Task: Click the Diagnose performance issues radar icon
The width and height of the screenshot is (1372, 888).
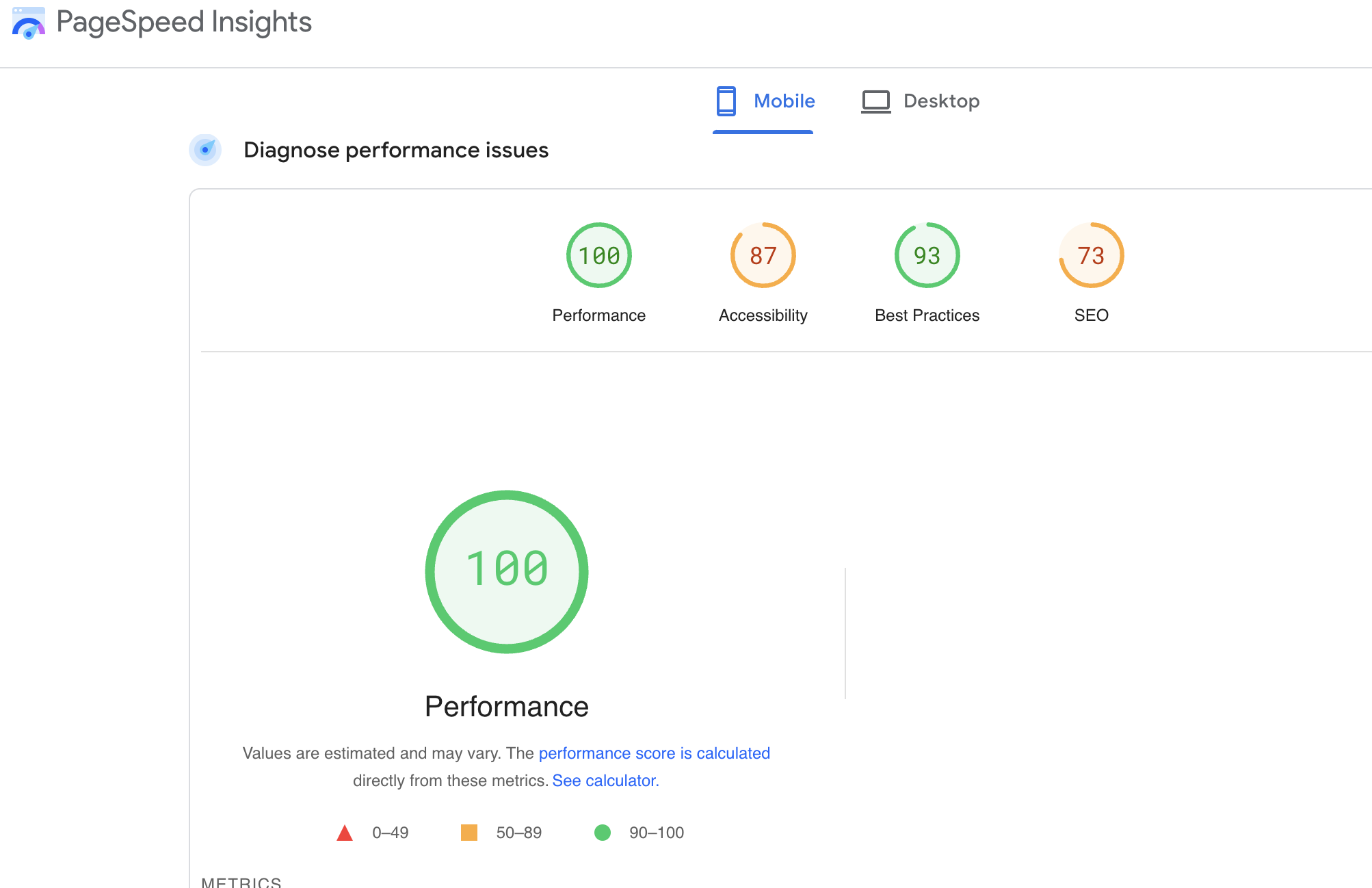Action: (205, 150)
